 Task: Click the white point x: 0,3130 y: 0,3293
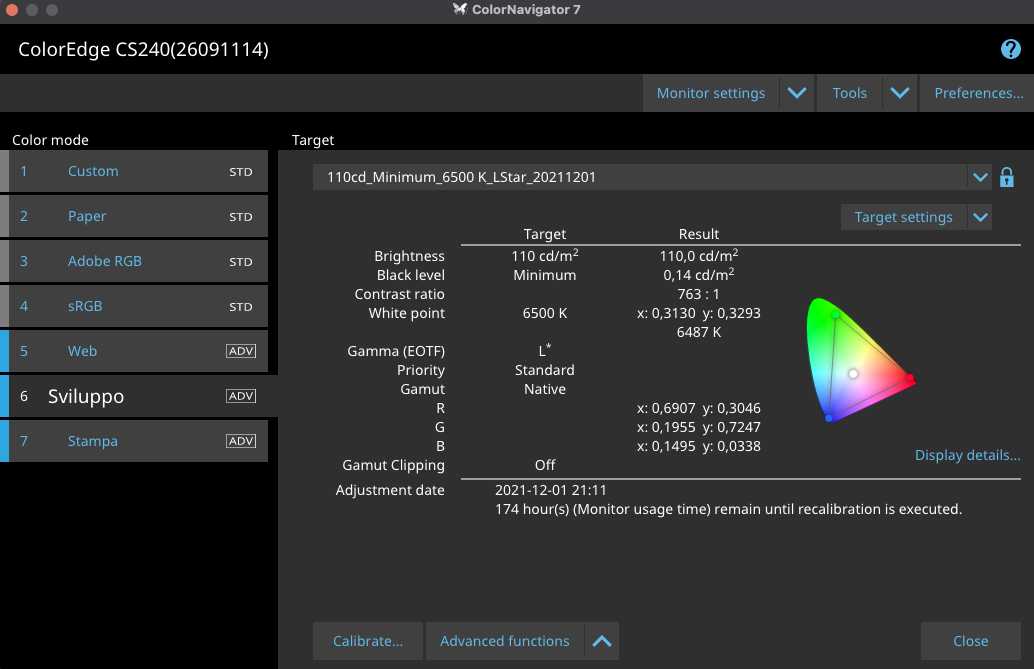tap(699, 313)
